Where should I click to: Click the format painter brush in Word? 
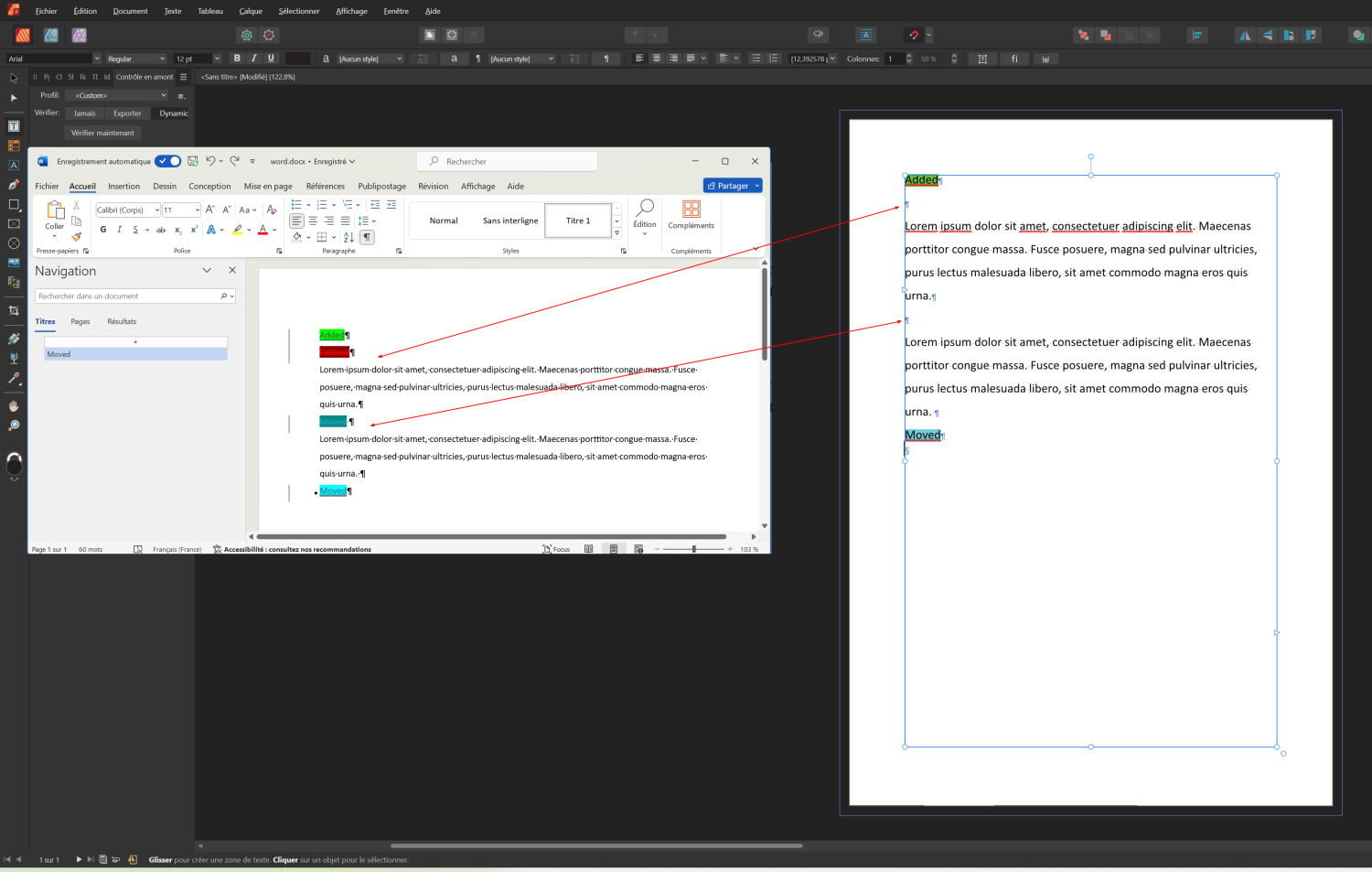(77, 237)
